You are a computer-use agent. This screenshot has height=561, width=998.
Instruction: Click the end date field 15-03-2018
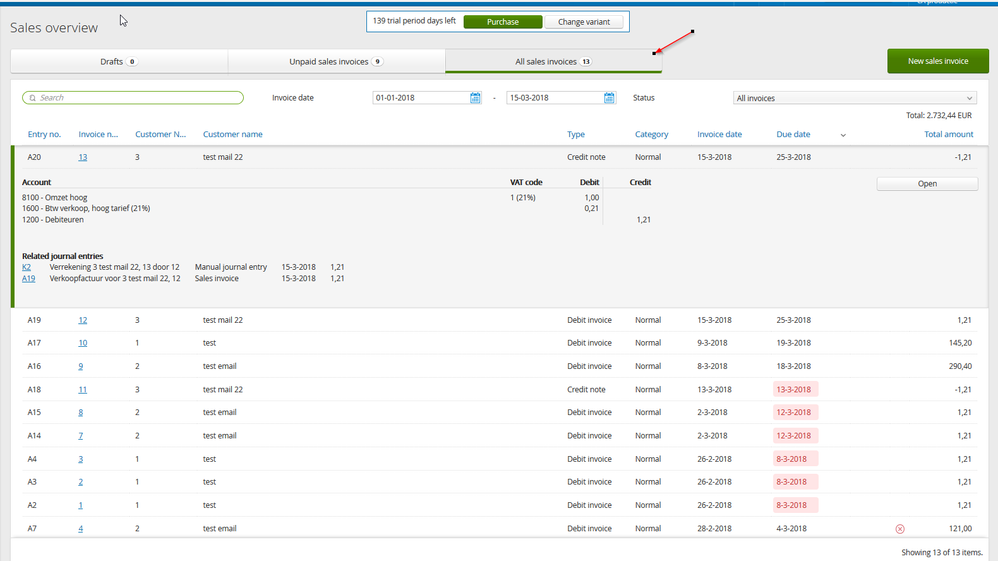[x=554, y=97]
